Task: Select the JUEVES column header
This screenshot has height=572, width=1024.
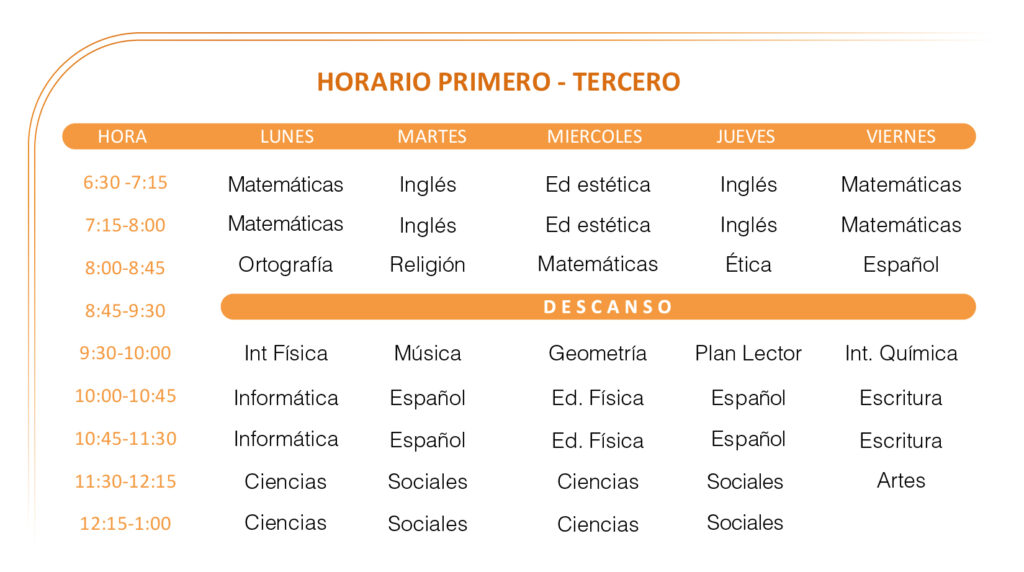Action: [x=745, y=137]
